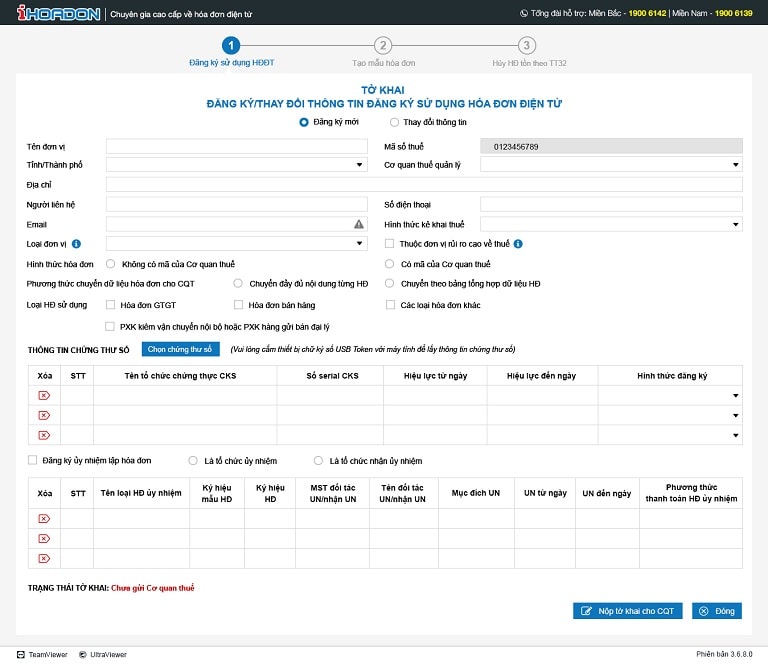Check Thuộc đơn vị rủi ro cao về thuế
This screenshot has width=768, height=664.
[x=389, y=243]
